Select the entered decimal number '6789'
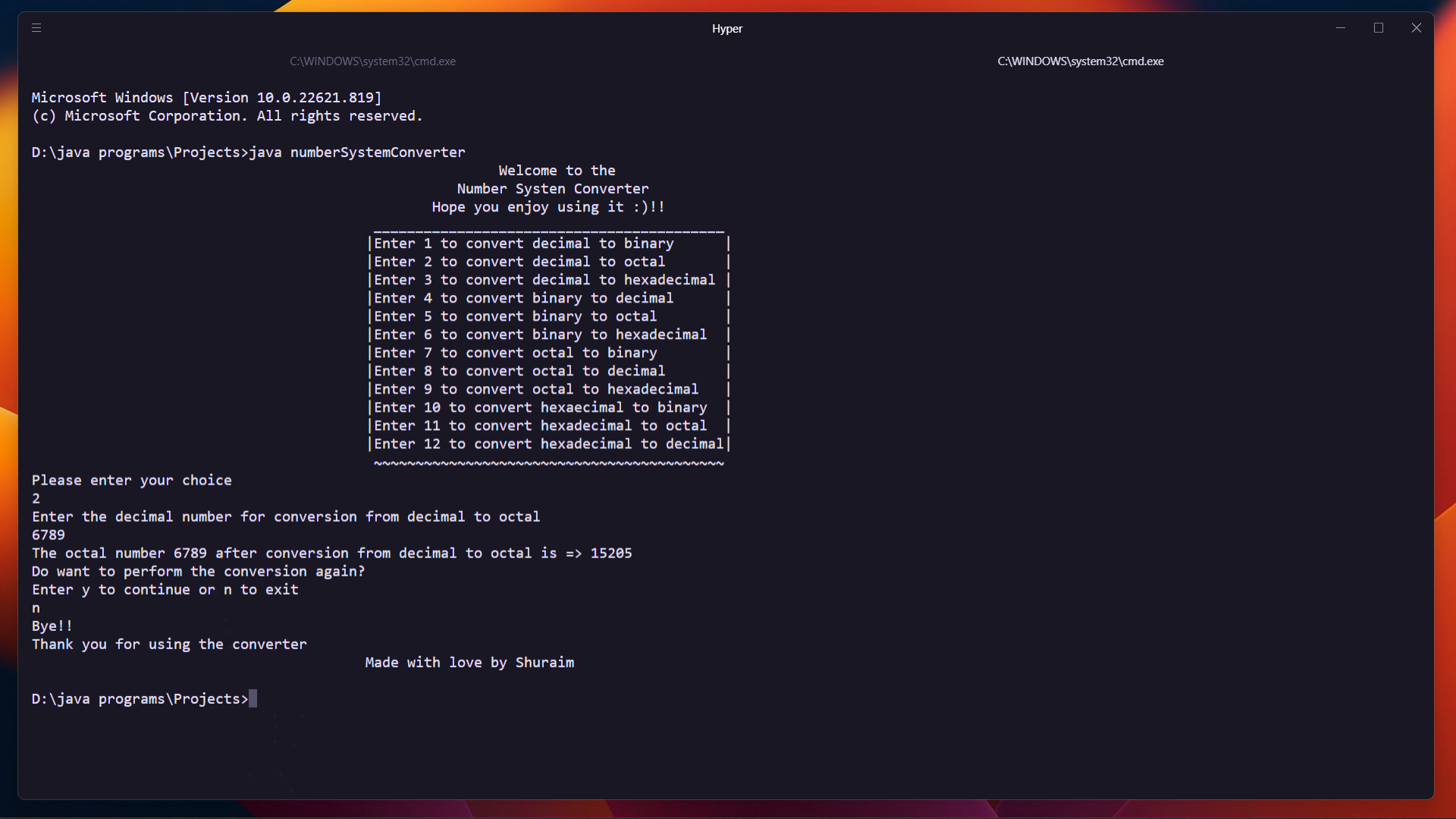 coord(47,535)
